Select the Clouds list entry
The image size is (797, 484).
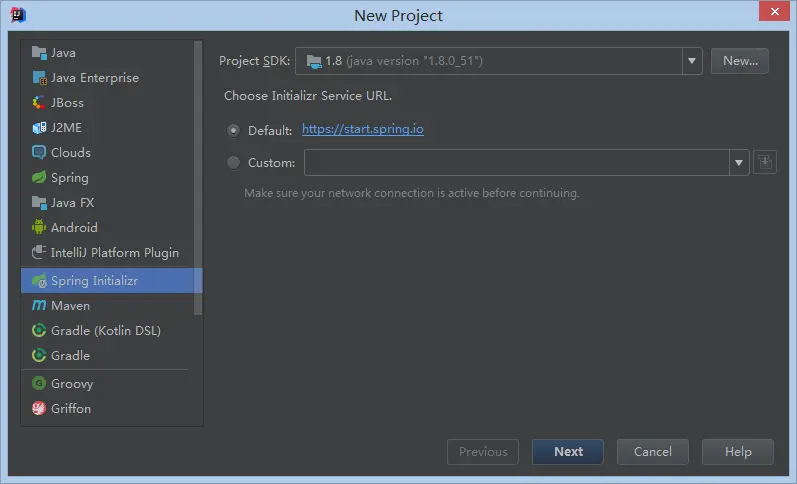pyautogui.click(x=107, y=152)
